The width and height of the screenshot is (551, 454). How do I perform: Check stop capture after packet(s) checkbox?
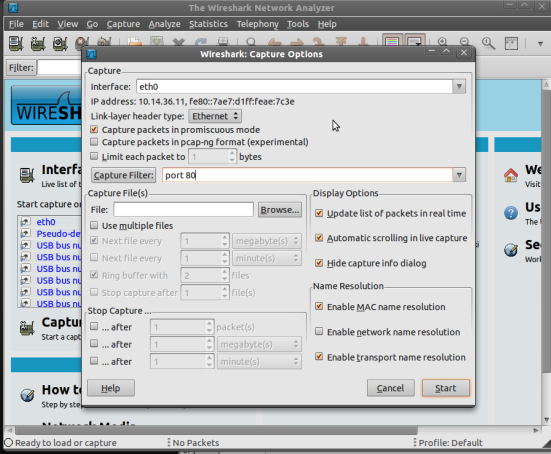tap(94, 326)
